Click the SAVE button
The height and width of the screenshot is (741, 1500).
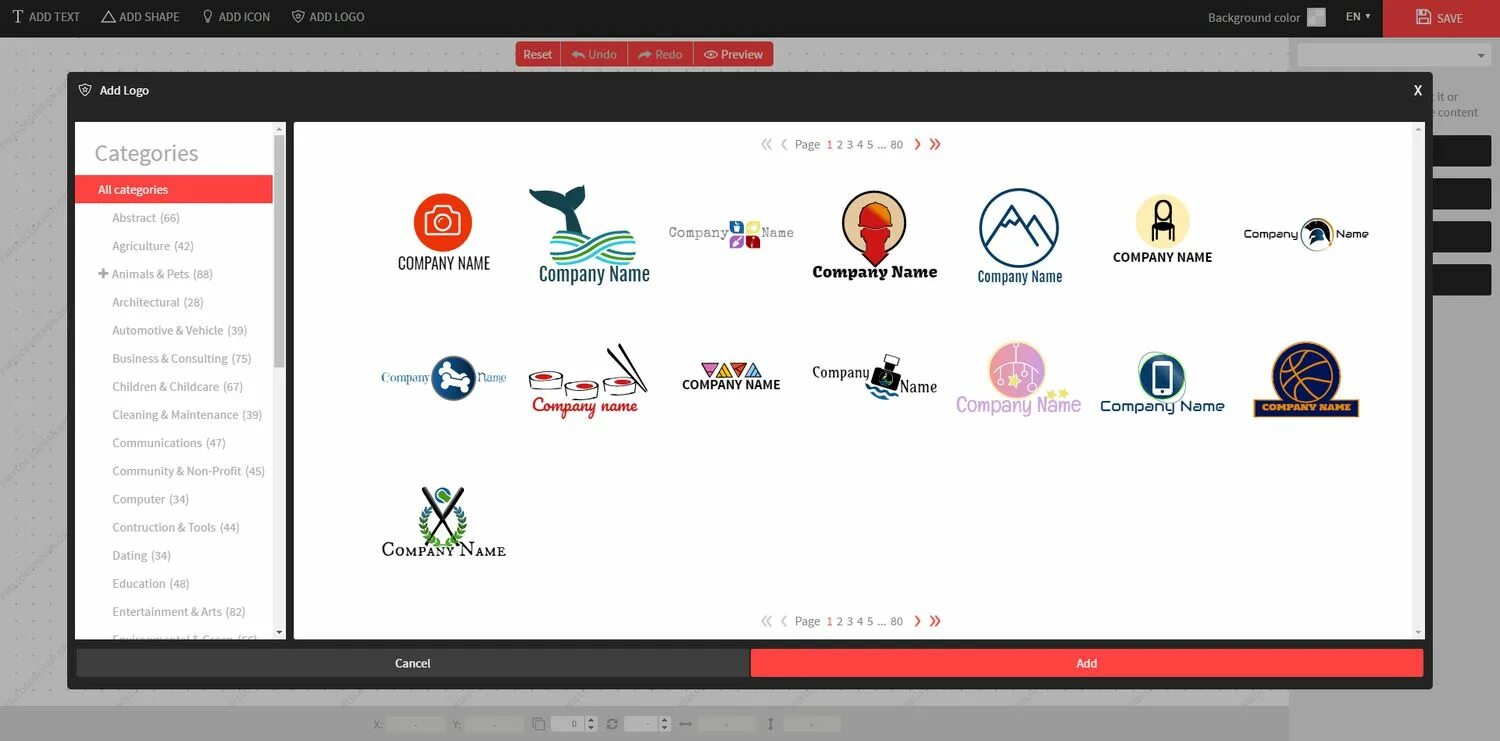(1441, 18)
